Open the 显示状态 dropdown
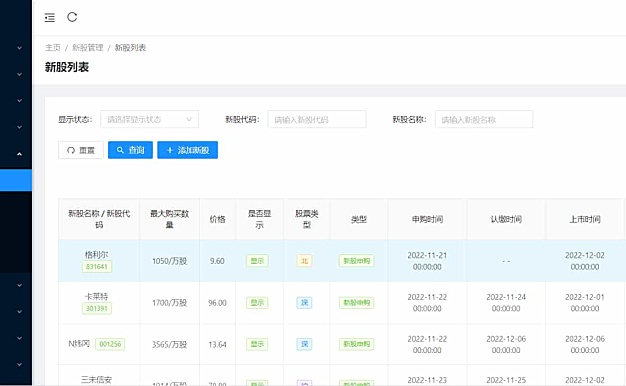The height and width of the screenshot is (386, 626). [149, 119]
